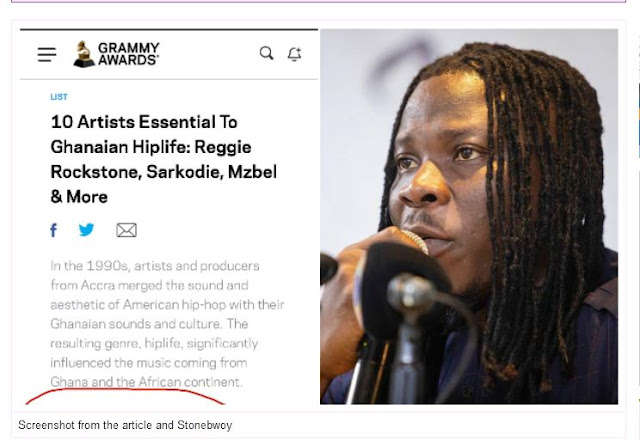The width and height of the screenshot is (640, 441).
Task: Click the Grammy gramophone logo
Action: point(84,54)
